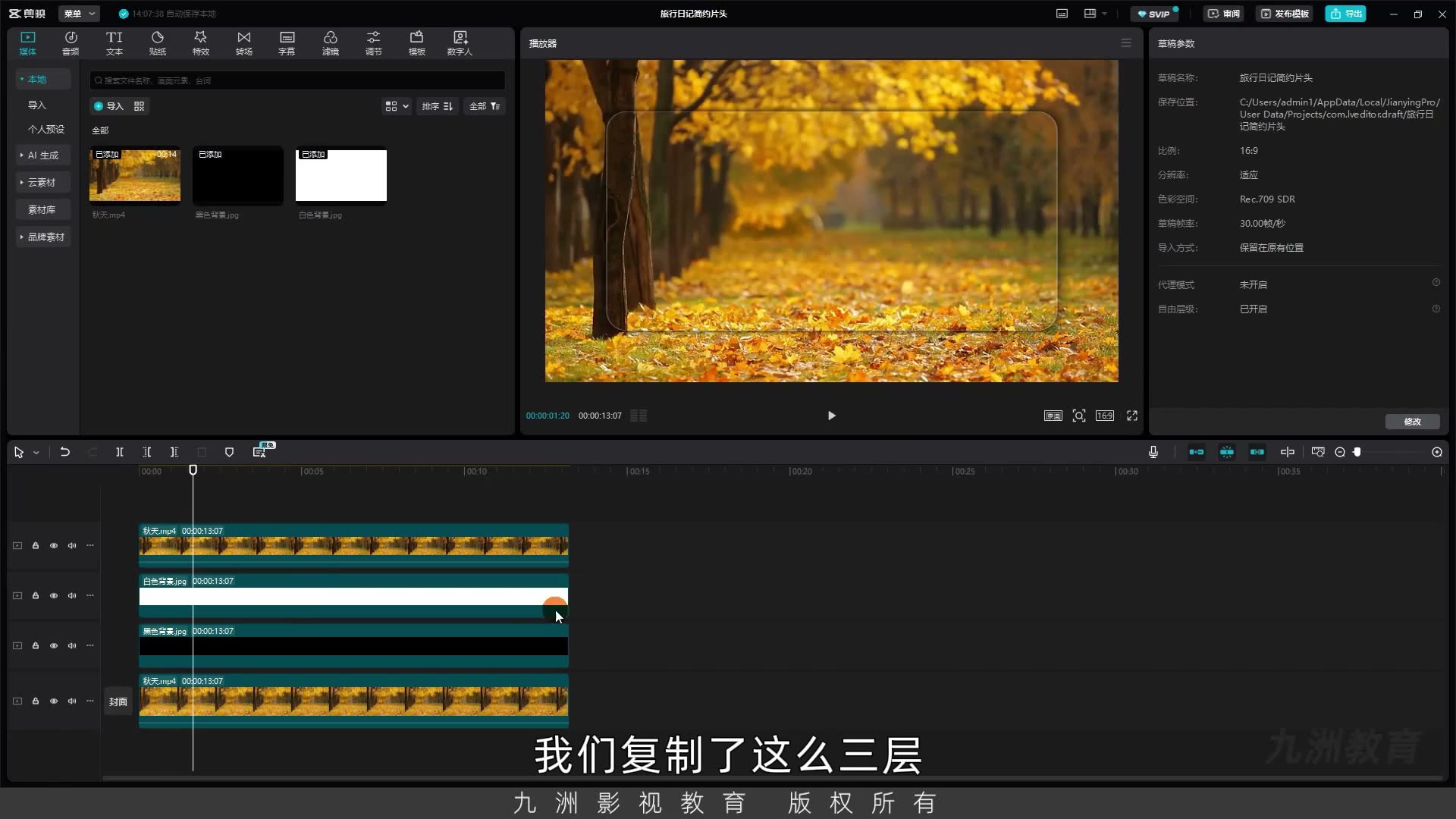
Task: Open the 贴纸 stickers tab
Action: pyautogui.click(x=158, y=43)
